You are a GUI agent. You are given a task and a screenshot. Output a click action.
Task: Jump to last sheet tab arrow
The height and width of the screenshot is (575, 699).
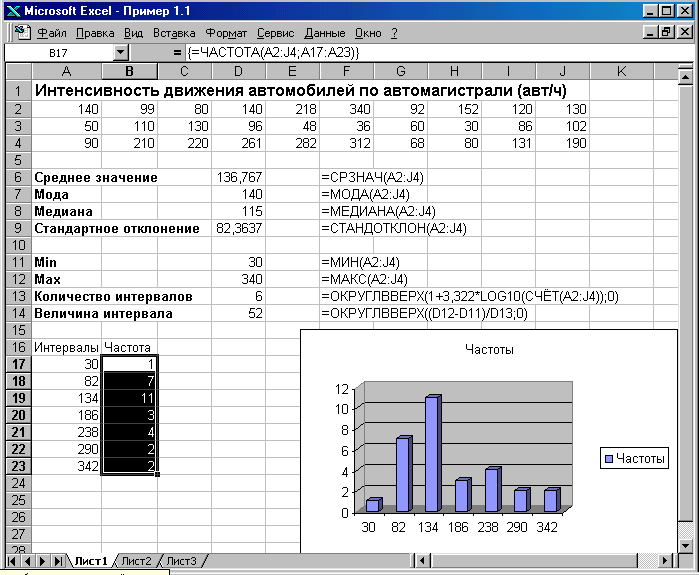[x=58, y=561]
